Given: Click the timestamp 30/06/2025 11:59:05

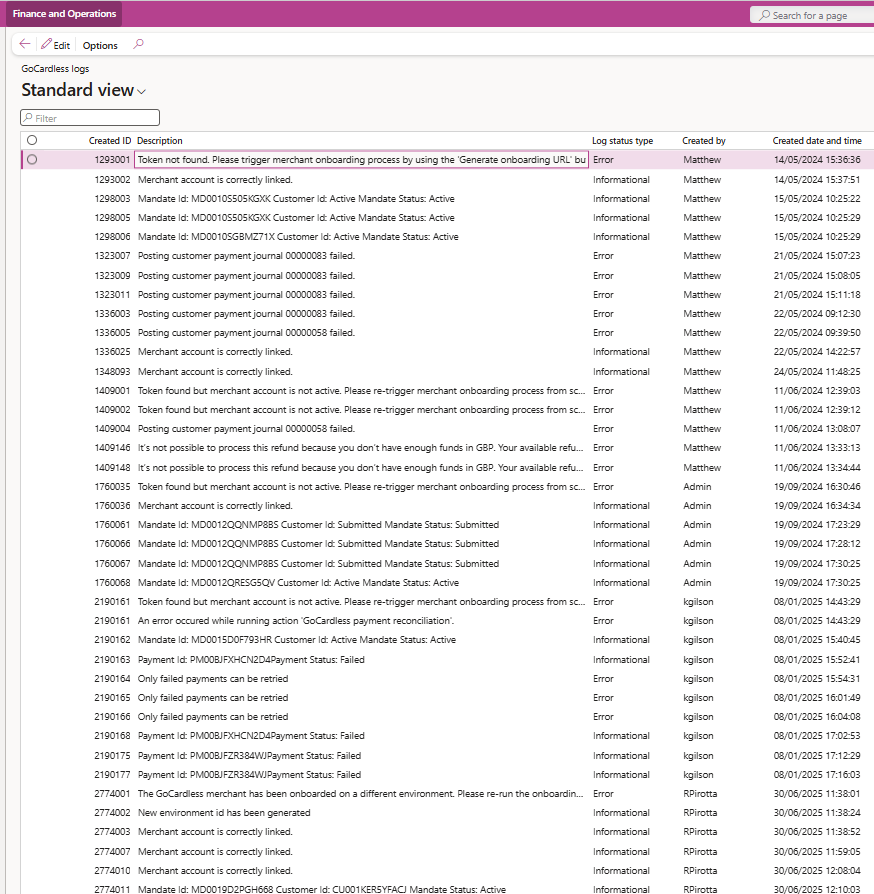Looking at the screenshot, I should pyautogui.click(x=817, y=852).
